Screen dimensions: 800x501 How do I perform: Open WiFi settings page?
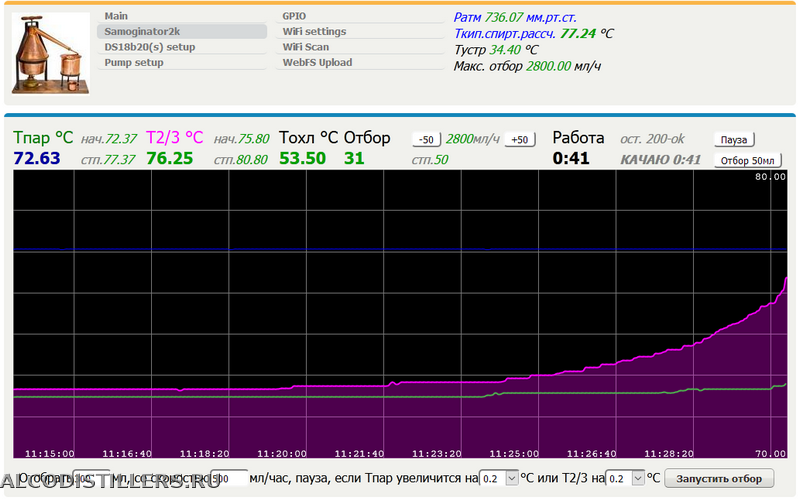point(360,31)
